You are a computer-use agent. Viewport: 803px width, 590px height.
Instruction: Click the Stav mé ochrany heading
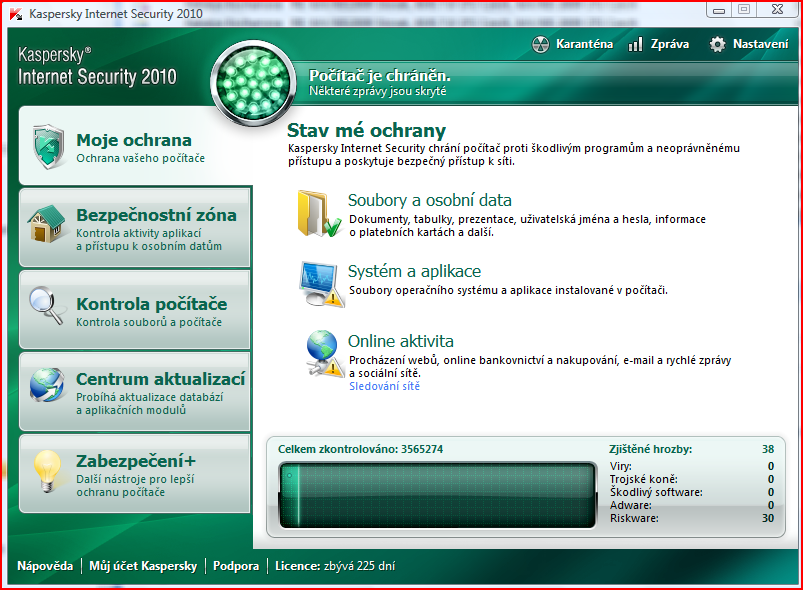pos(366,131)
